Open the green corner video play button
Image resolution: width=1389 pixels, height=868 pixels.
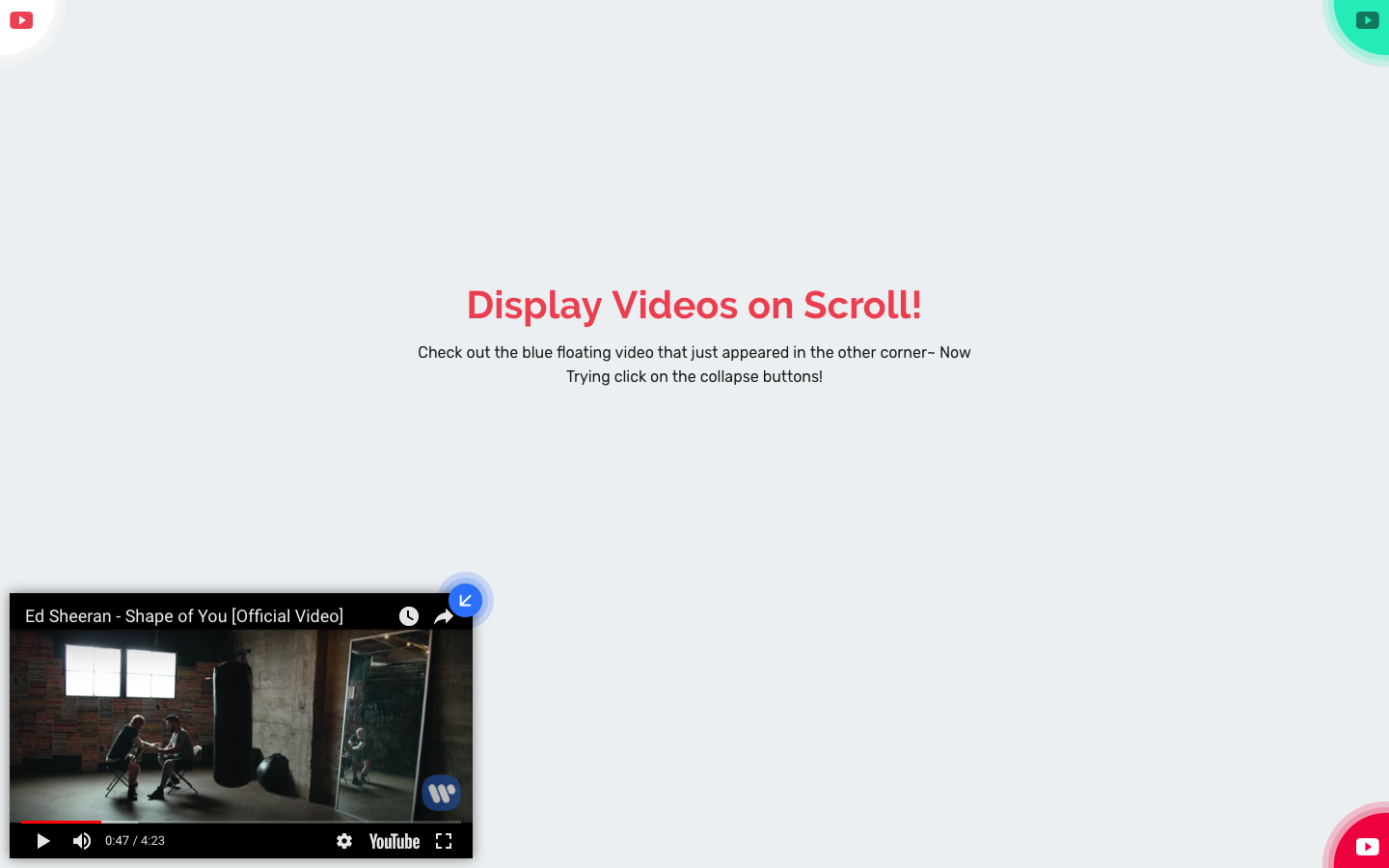tap(1367, 20)
